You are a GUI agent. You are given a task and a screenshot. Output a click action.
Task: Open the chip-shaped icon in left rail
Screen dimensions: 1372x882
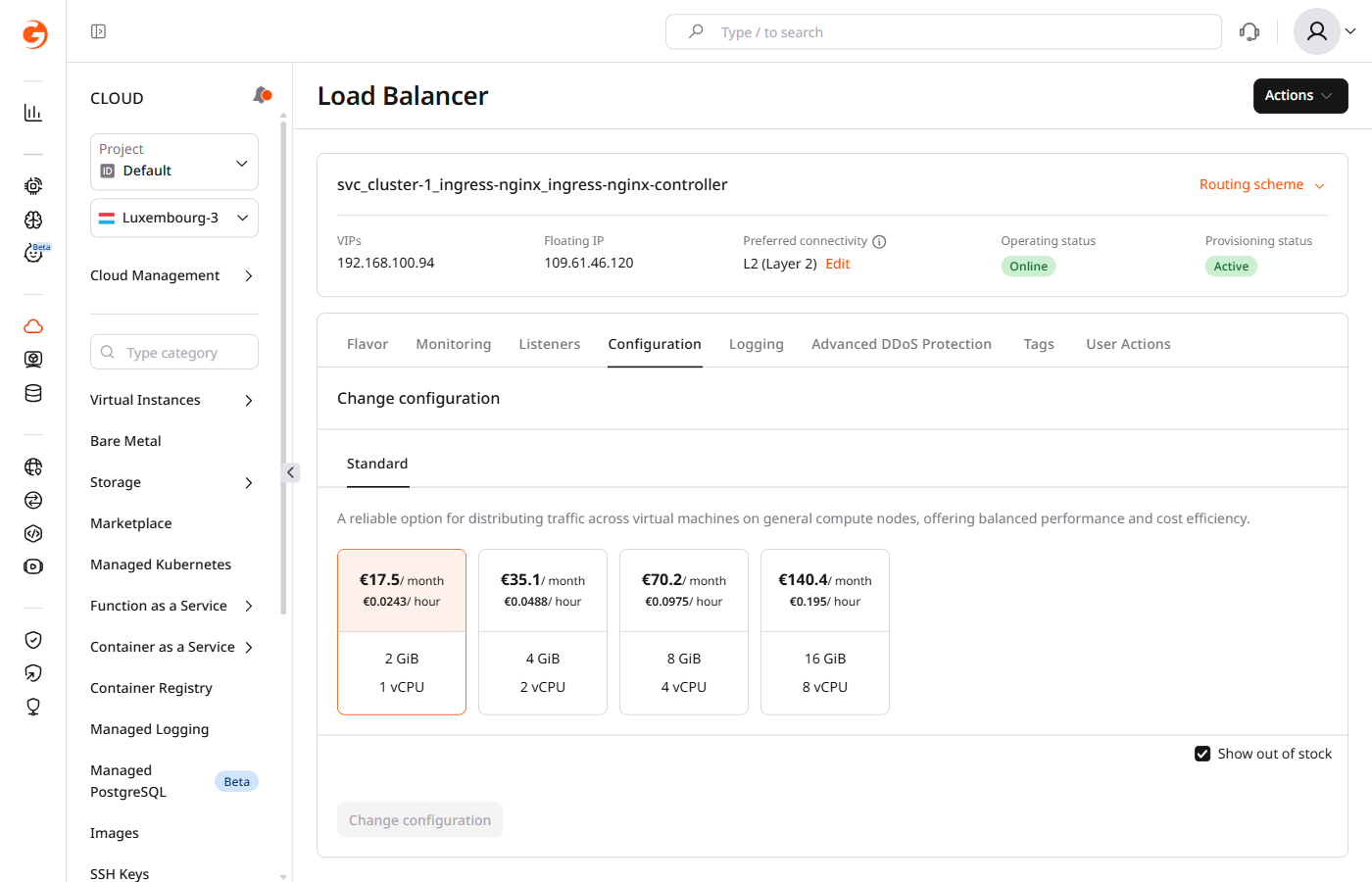point(33,186)
